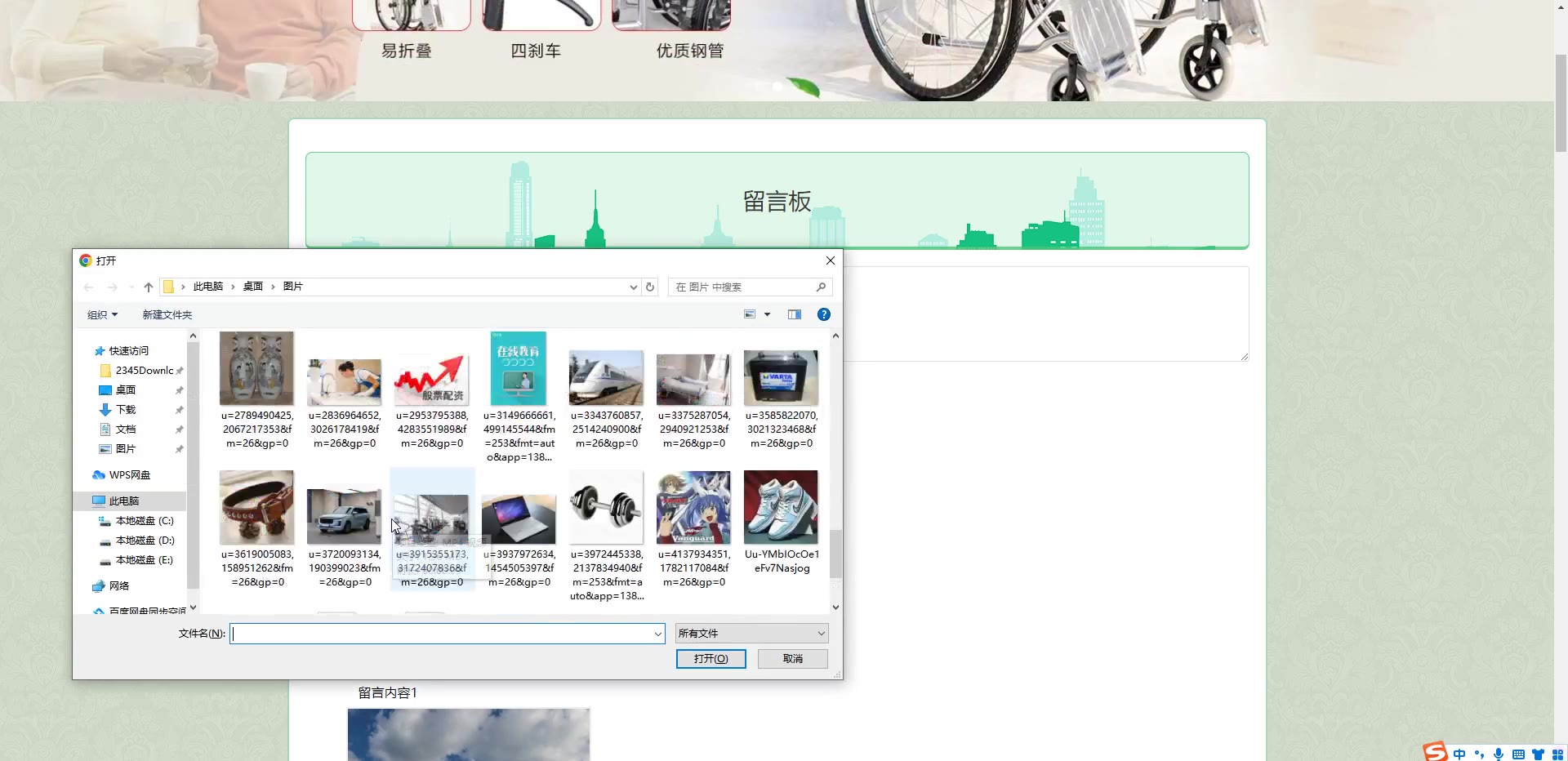Expand the 文件名 combo box dropdown
Viewport: 1568px width, 761px height.
tap(658, 634)
